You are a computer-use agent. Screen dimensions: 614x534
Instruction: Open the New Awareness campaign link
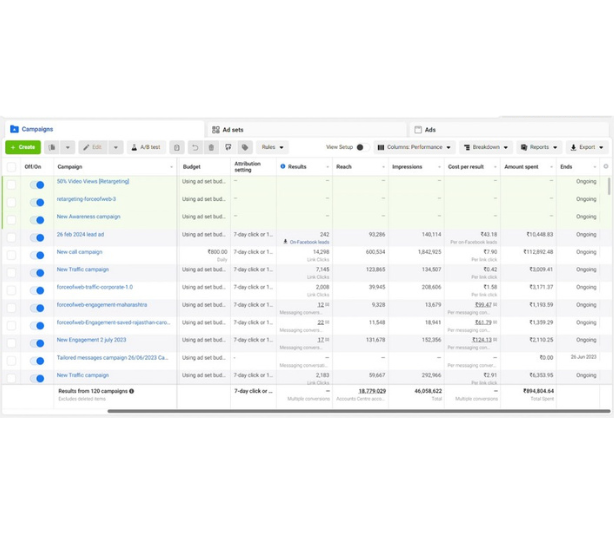(x=88, y=216)
